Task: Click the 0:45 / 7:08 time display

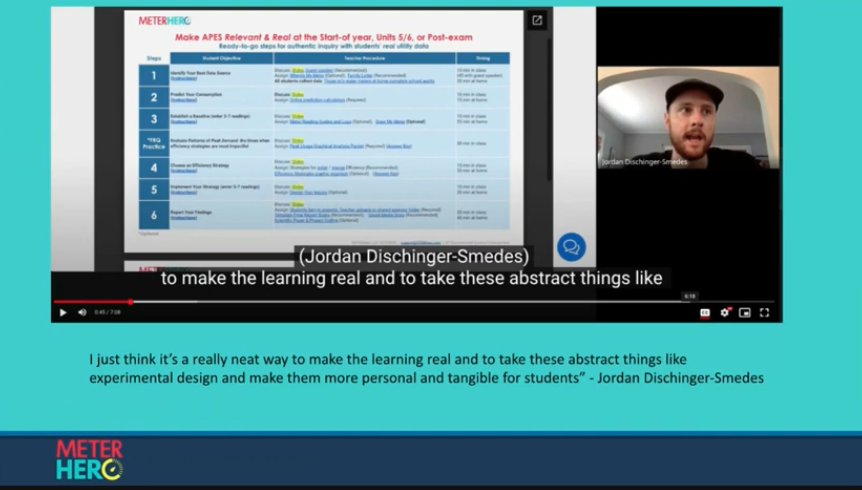Action: 107,312
